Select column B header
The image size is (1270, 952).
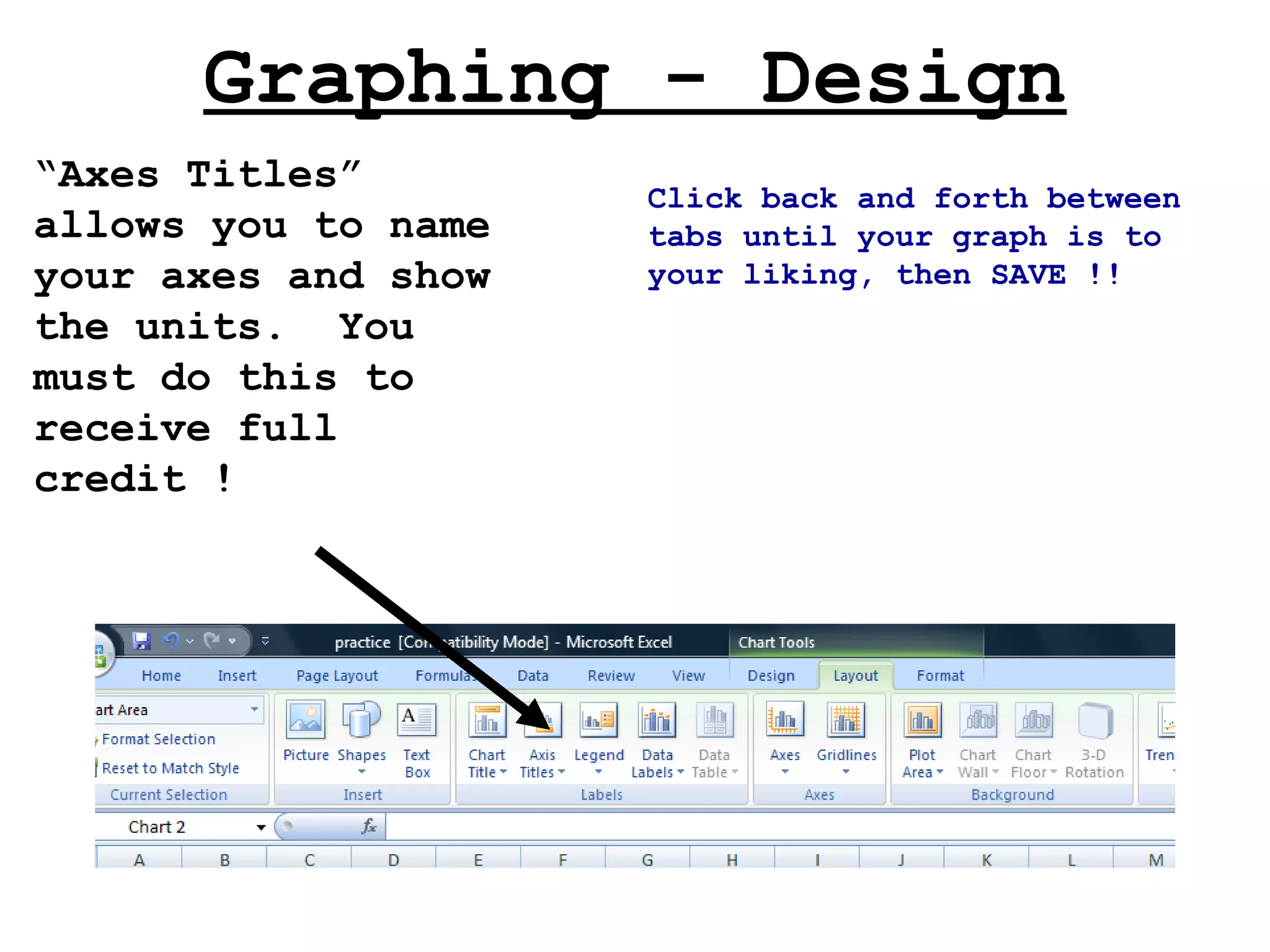224,860
